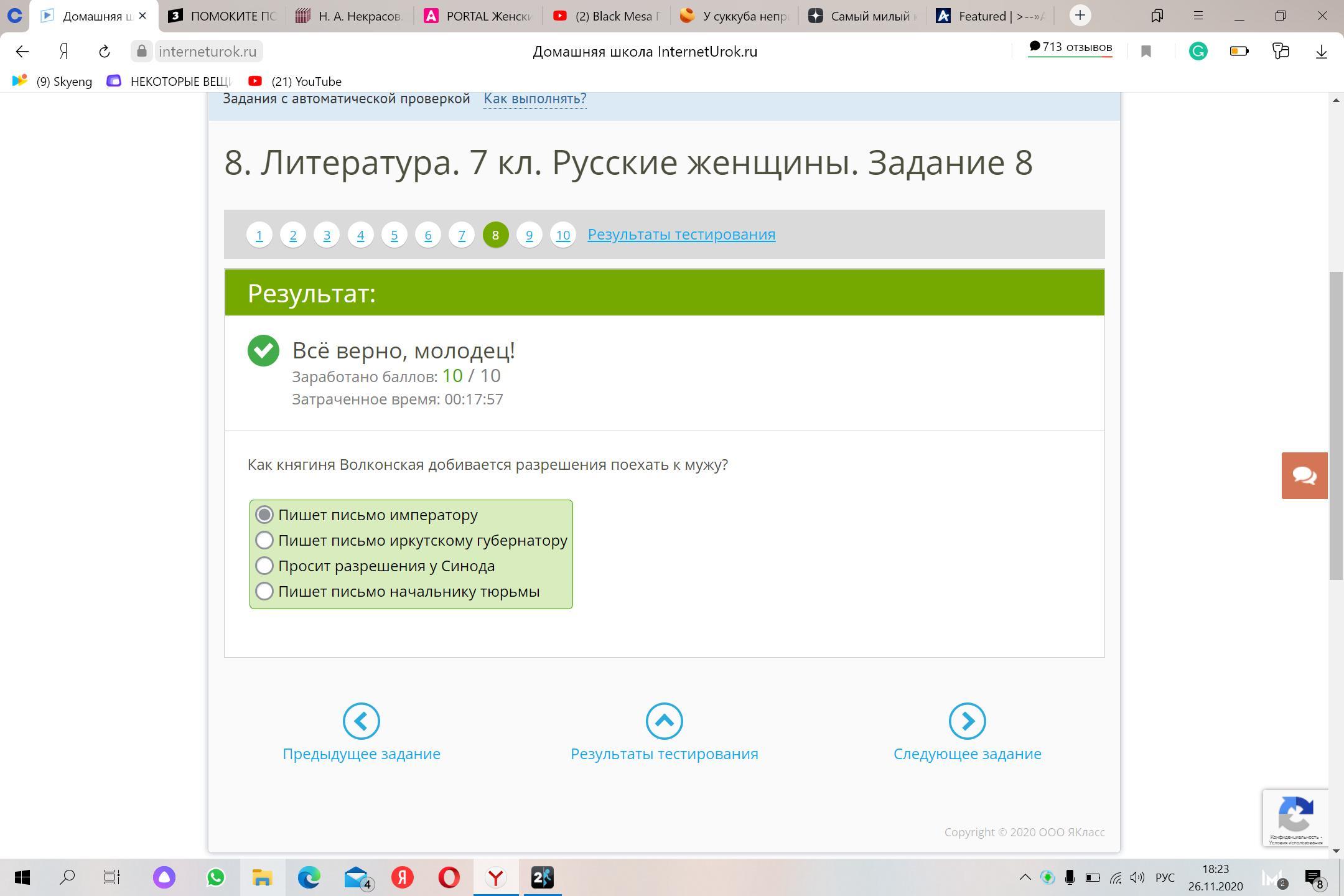1344x896 pixels.
Task: Open the 713 отзывов reviews popup
Action: 1070,48
